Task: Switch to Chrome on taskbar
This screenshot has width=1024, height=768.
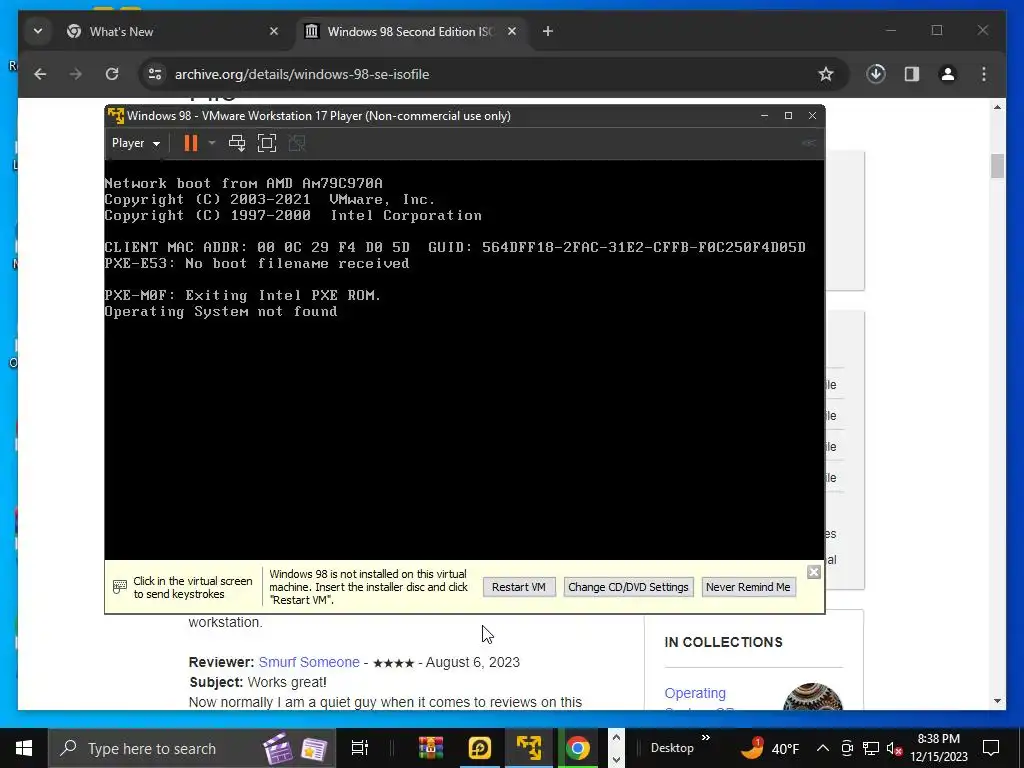Action: click(x=577, y=748)
